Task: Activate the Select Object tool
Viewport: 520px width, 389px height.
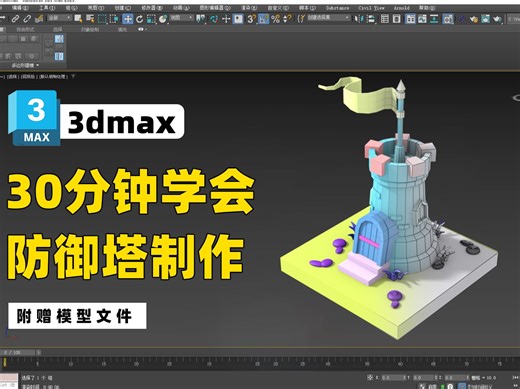Action: (78, 19)
